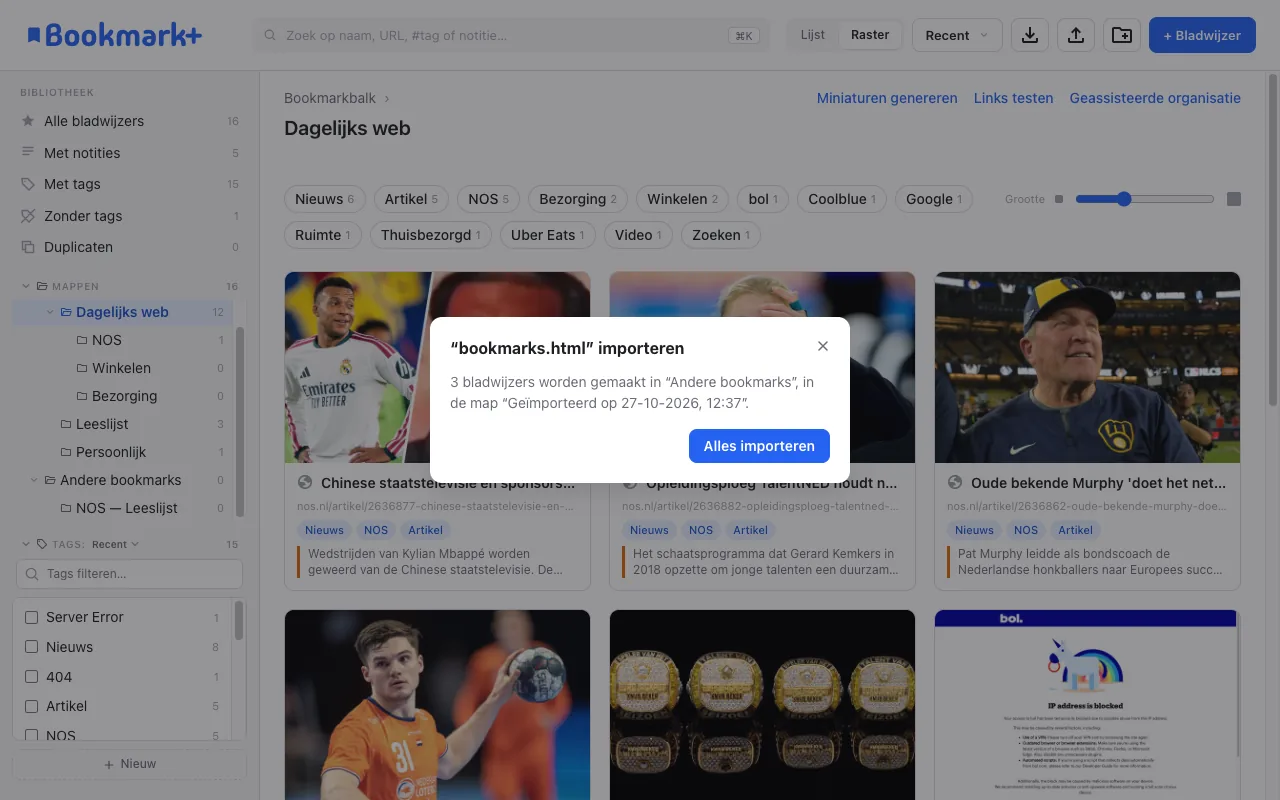Image resolution: width=1280 pixels, height=800 pixels.
Task: Check the 404 tag checkbox
Action: pyautogui.click(x=31, y=677)
